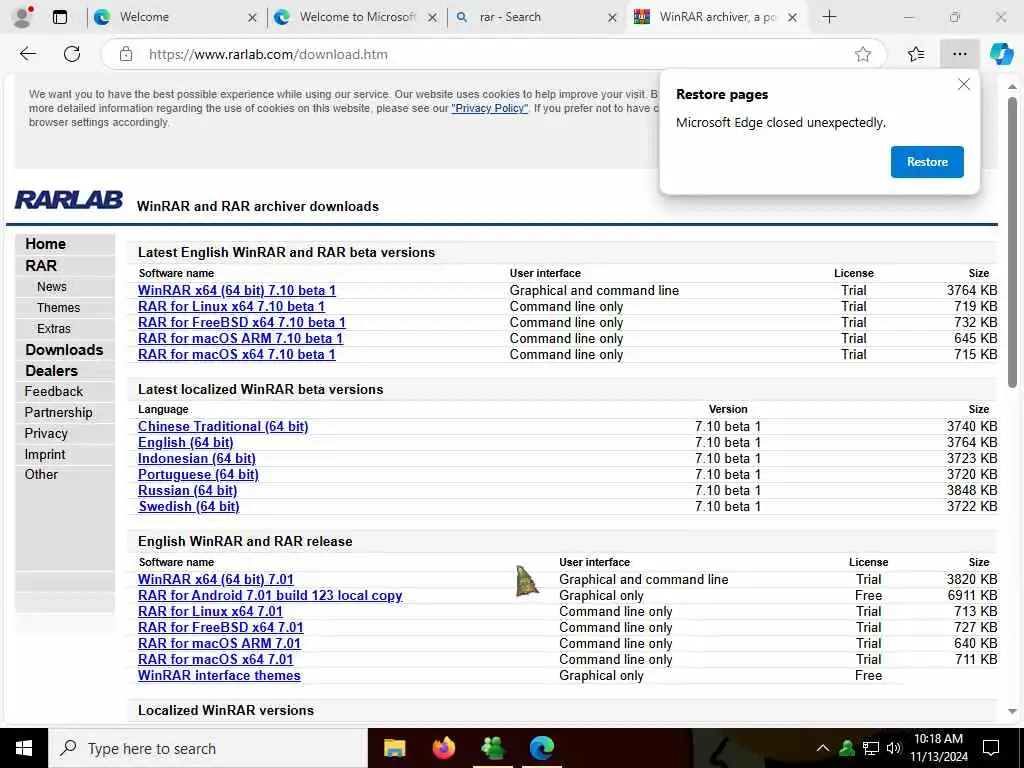Download WinRAR x64 7.10 beta 1
Viewport: 1024px width, 768px height.
coord(236,291)
